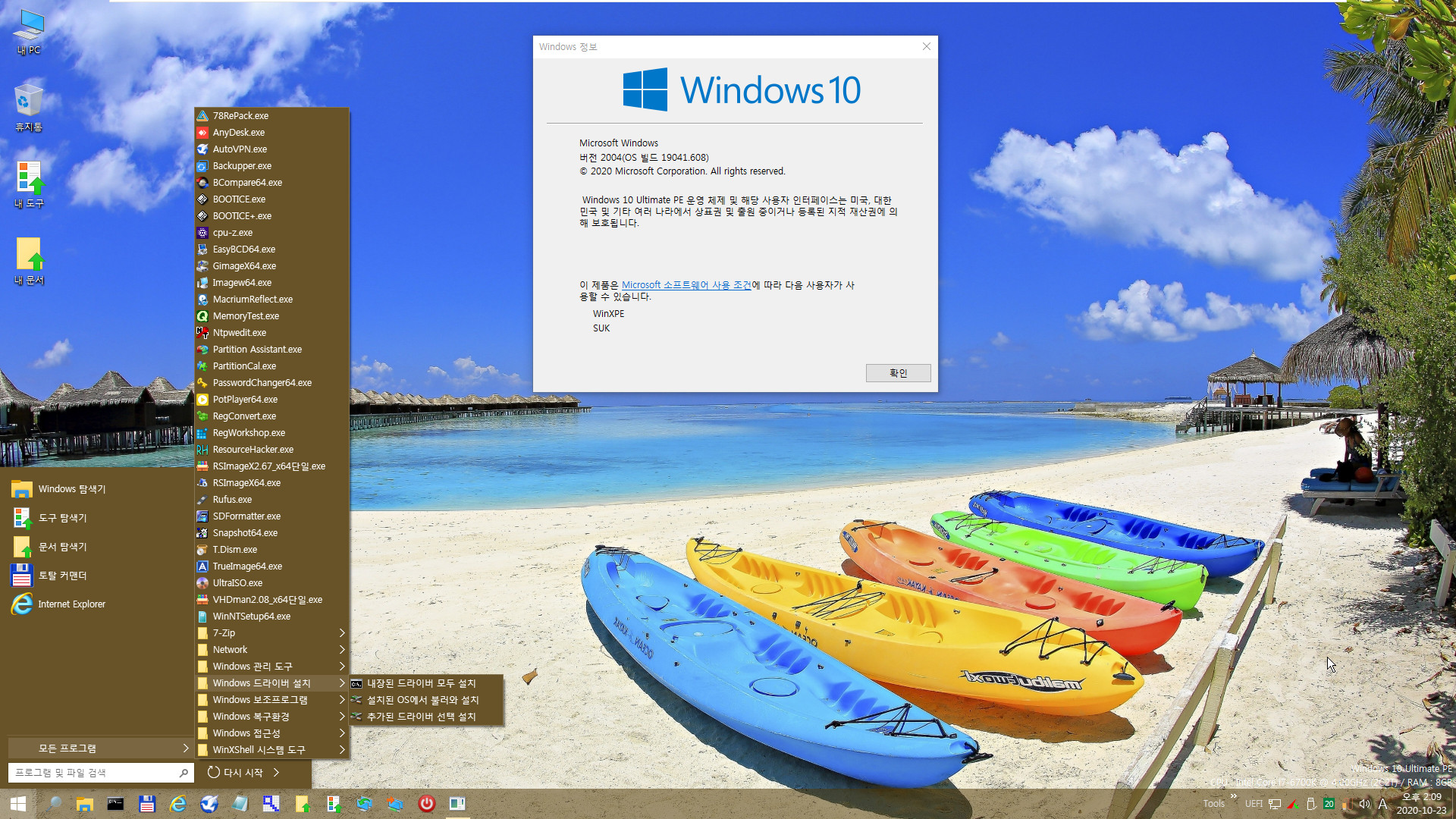Click the Tools toolbar label on taskbar
Image resolution: width=1456 pixels, height=819 pixels.
1213,804
